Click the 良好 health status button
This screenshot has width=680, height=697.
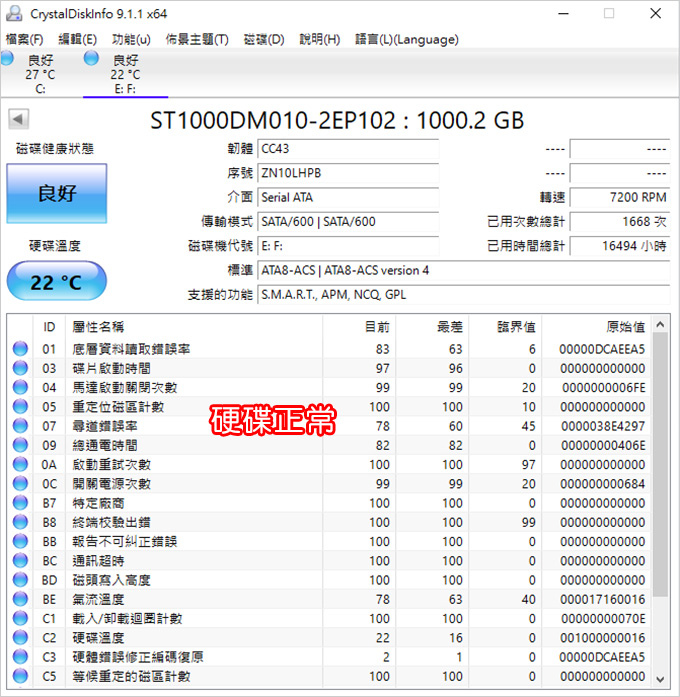click(x=57, y=193)
